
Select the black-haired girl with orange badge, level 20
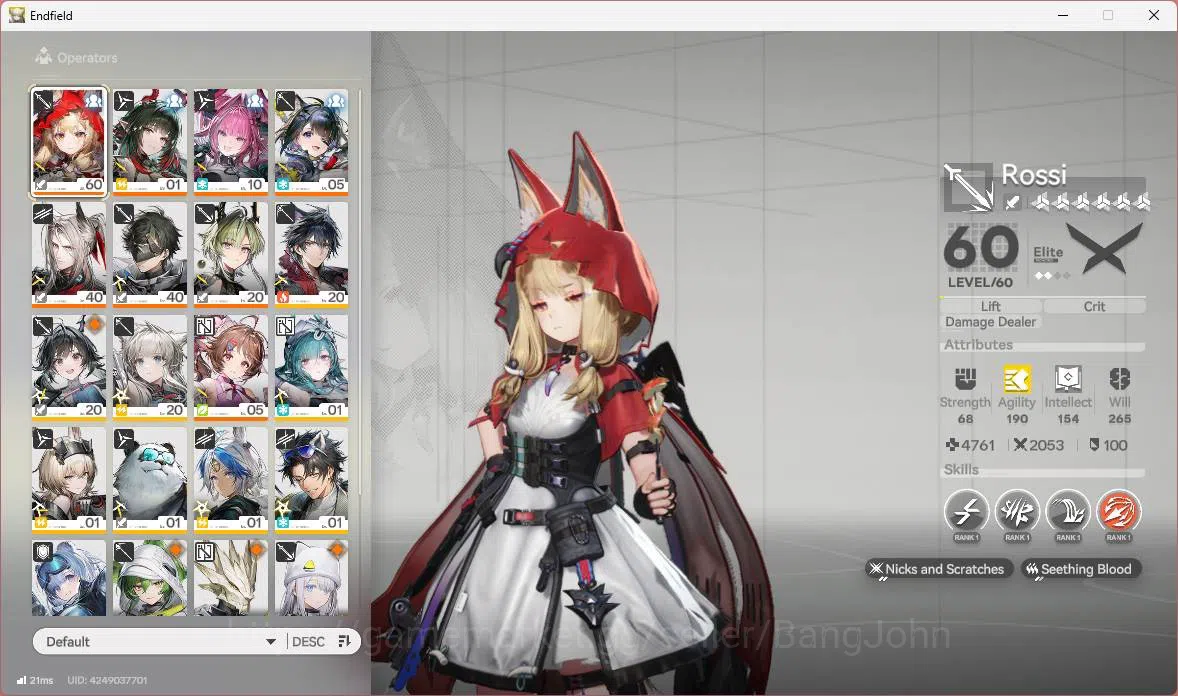pos(68,367)
